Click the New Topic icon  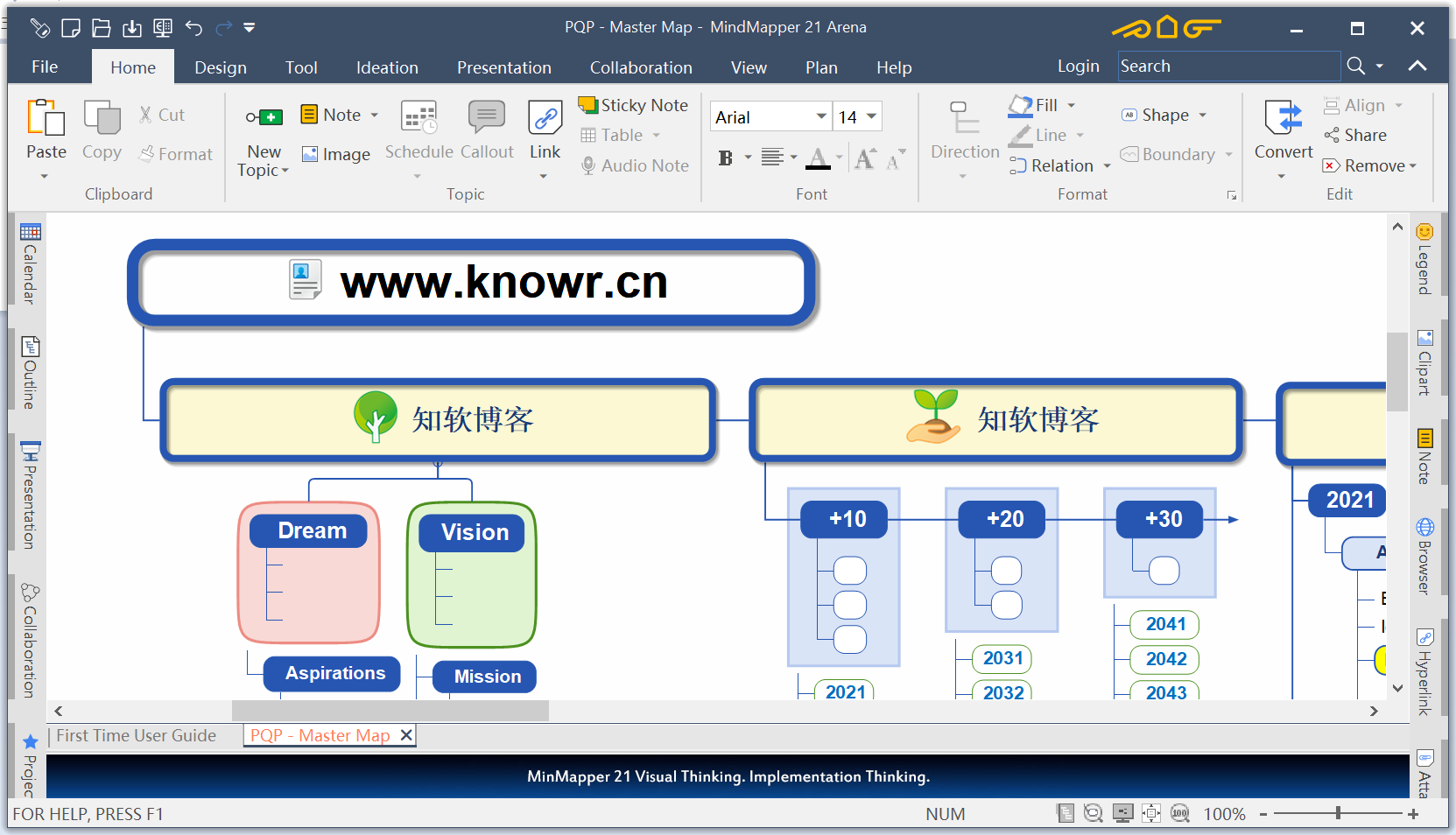click(264, 117)
